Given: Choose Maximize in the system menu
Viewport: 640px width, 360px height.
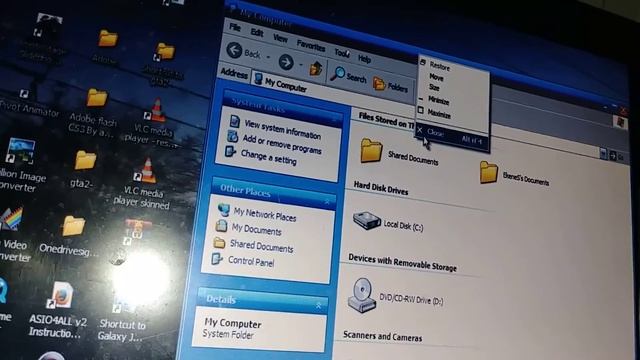Looking at the screenshot, I should click(439, 114).
